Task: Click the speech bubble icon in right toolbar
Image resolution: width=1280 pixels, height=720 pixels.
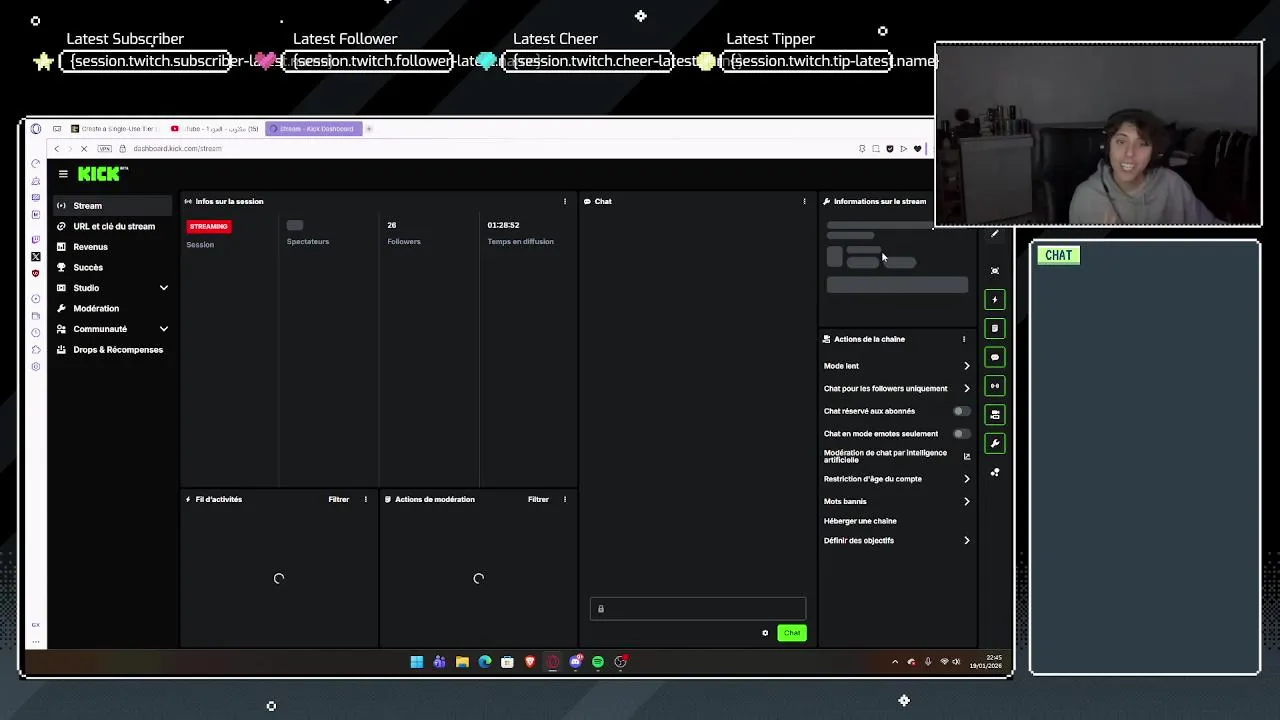Action: pos(995,357)
